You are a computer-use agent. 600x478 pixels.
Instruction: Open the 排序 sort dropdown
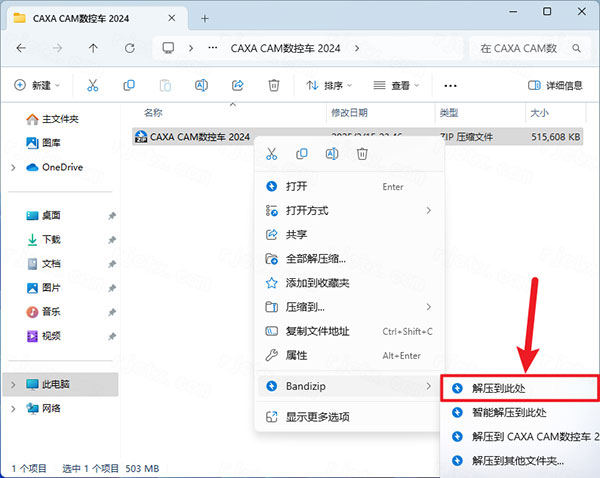click(329, 85)
